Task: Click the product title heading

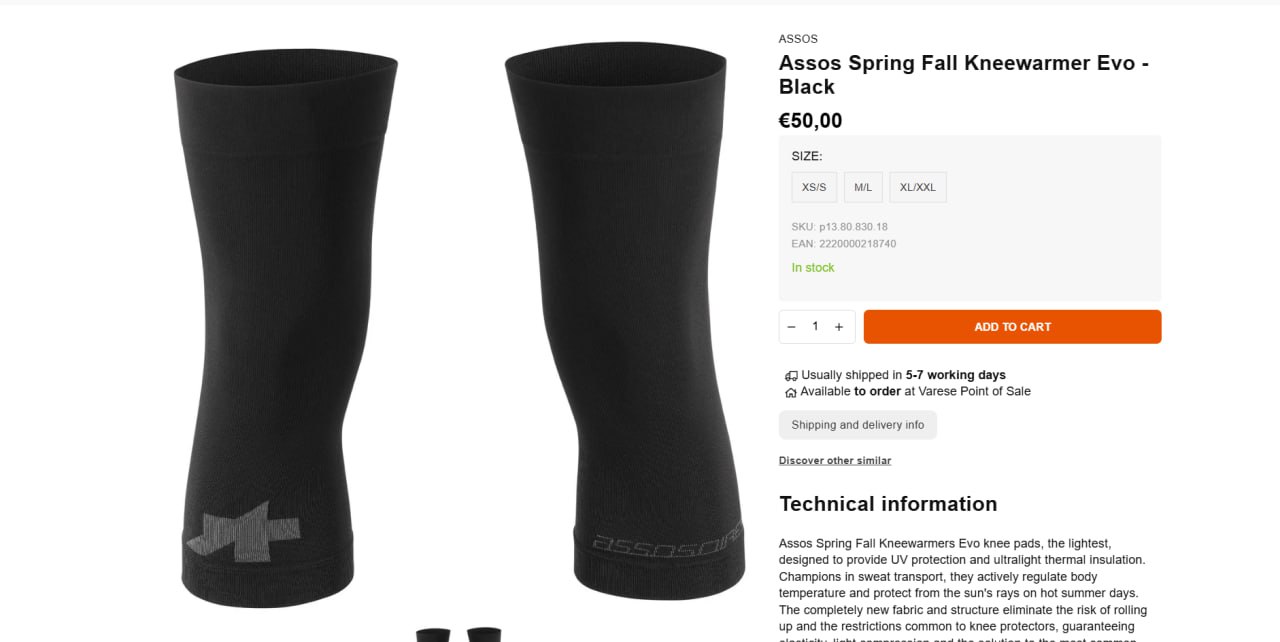Action: tap(964, 75)
